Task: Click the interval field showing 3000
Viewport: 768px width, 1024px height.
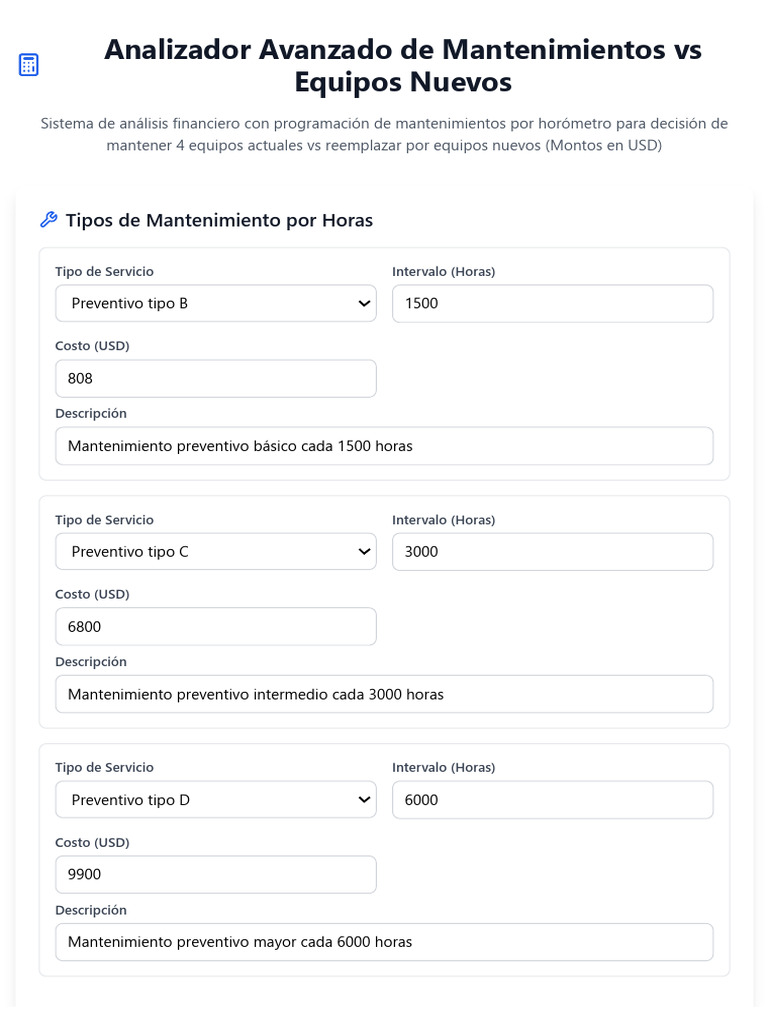Action: coord(552,552)
